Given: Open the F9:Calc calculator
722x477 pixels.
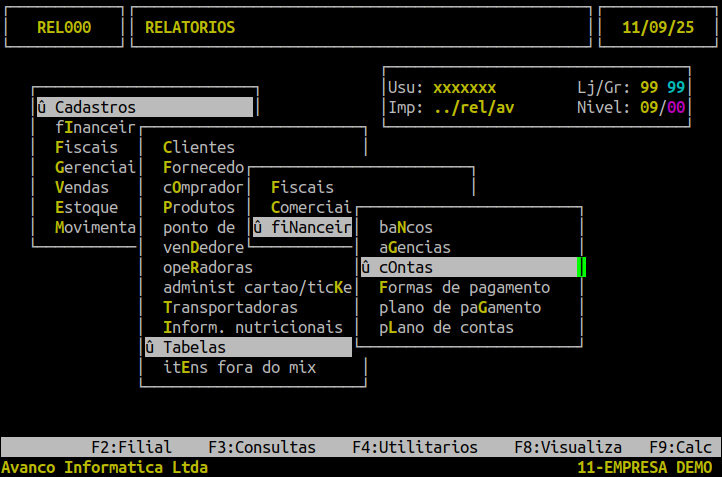Looking at the screenshot, I should click(680, 447).
